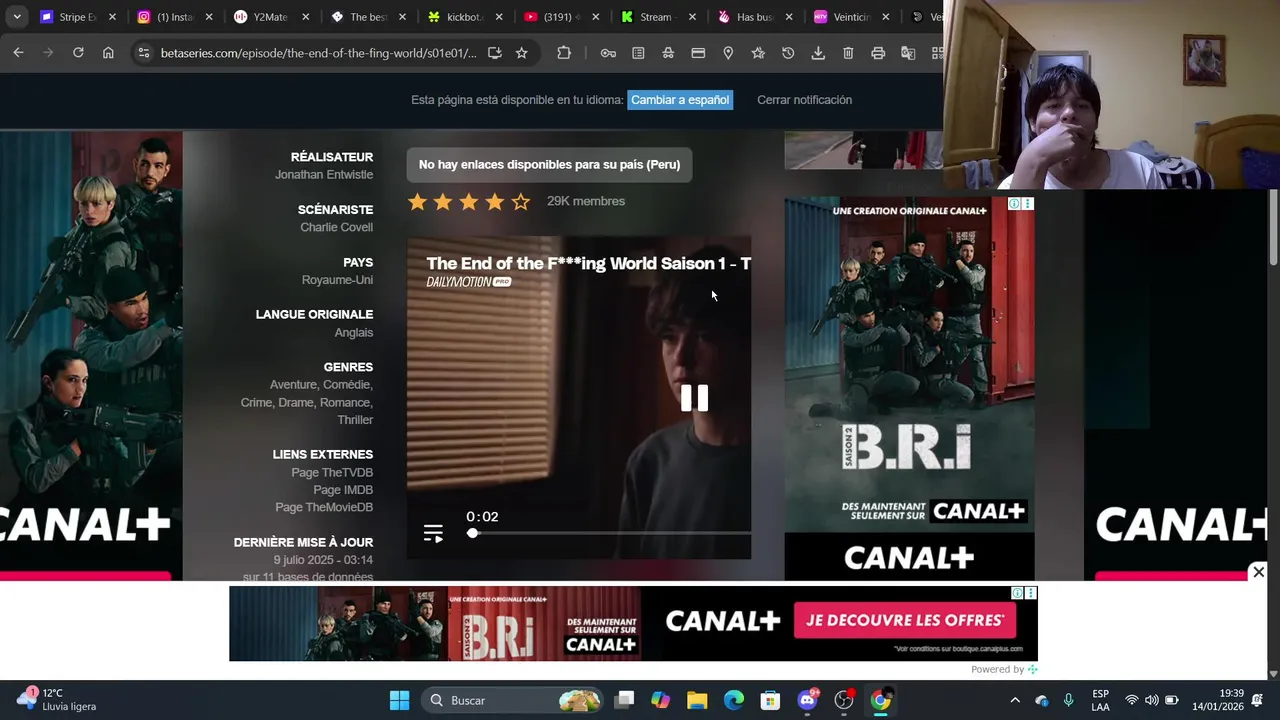Go to browser home page
This screenshot has width=1280, height=720.
click(108, 53)
